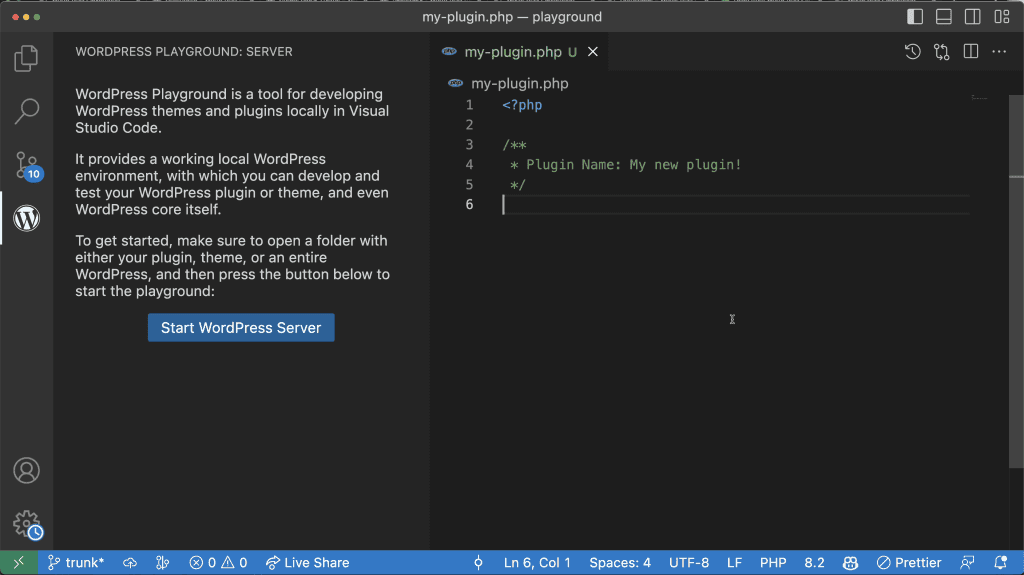Toggle the primary side bar visibility
Screen dimensions: 1024x575
click(915, 17)
